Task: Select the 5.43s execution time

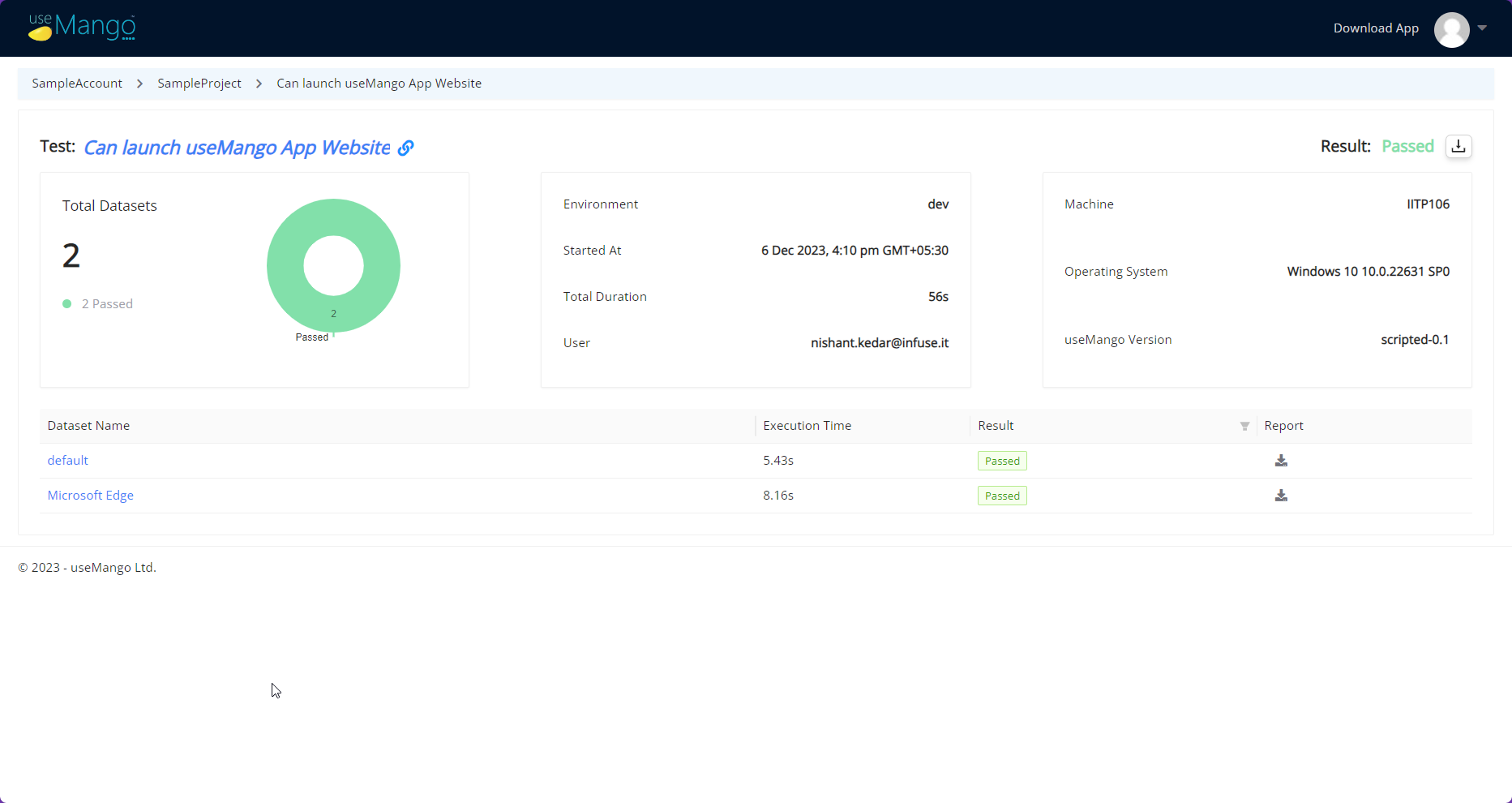Action: [778, 461]
